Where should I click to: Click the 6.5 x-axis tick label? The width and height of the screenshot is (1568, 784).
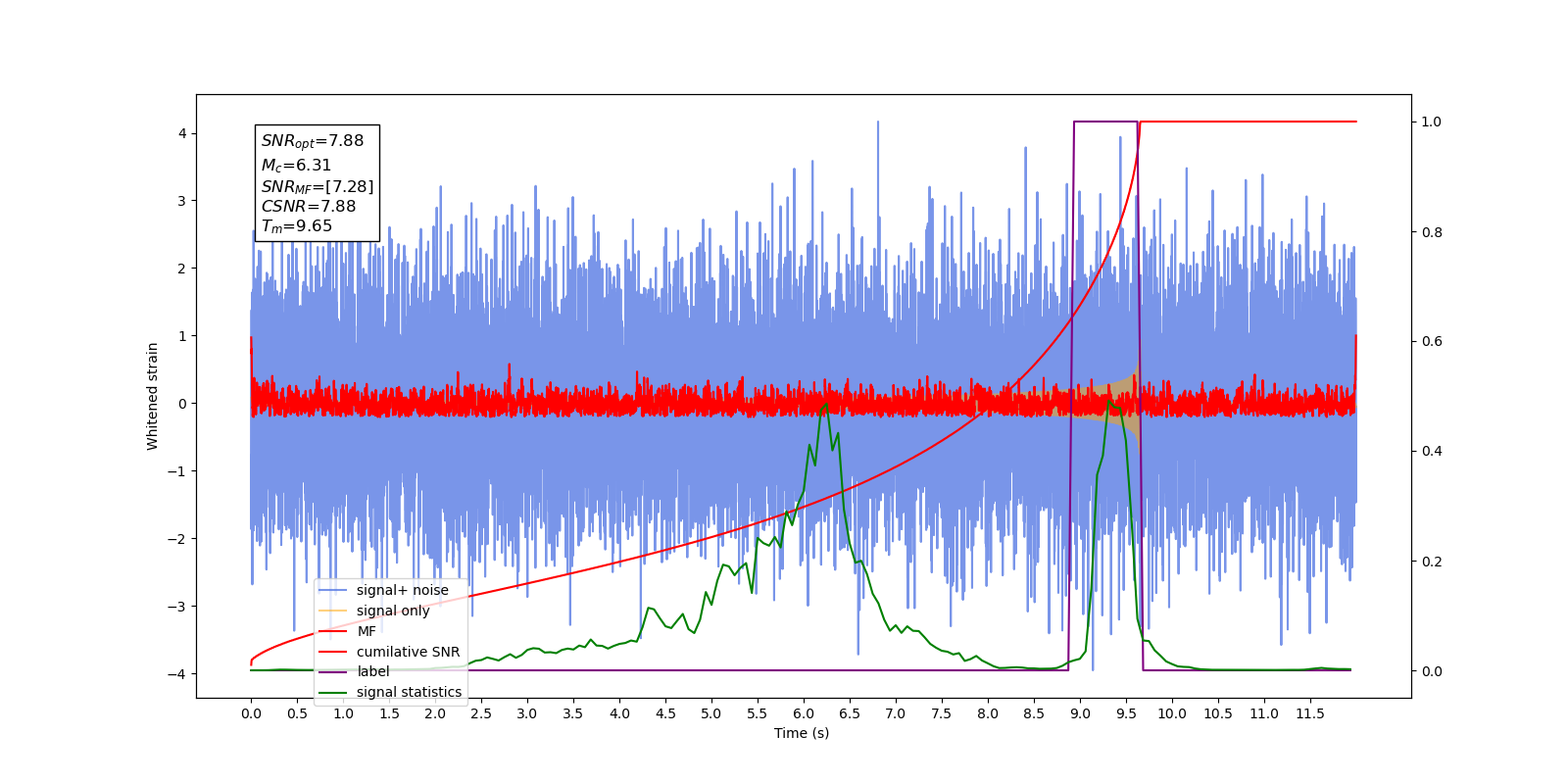click(x=850, y=713)
